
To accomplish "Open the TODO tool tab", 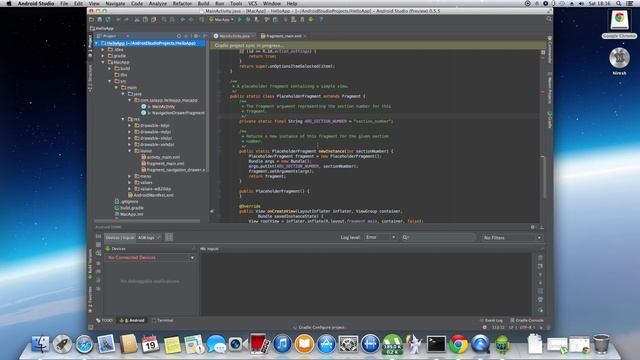I will (x=104, y=320).
